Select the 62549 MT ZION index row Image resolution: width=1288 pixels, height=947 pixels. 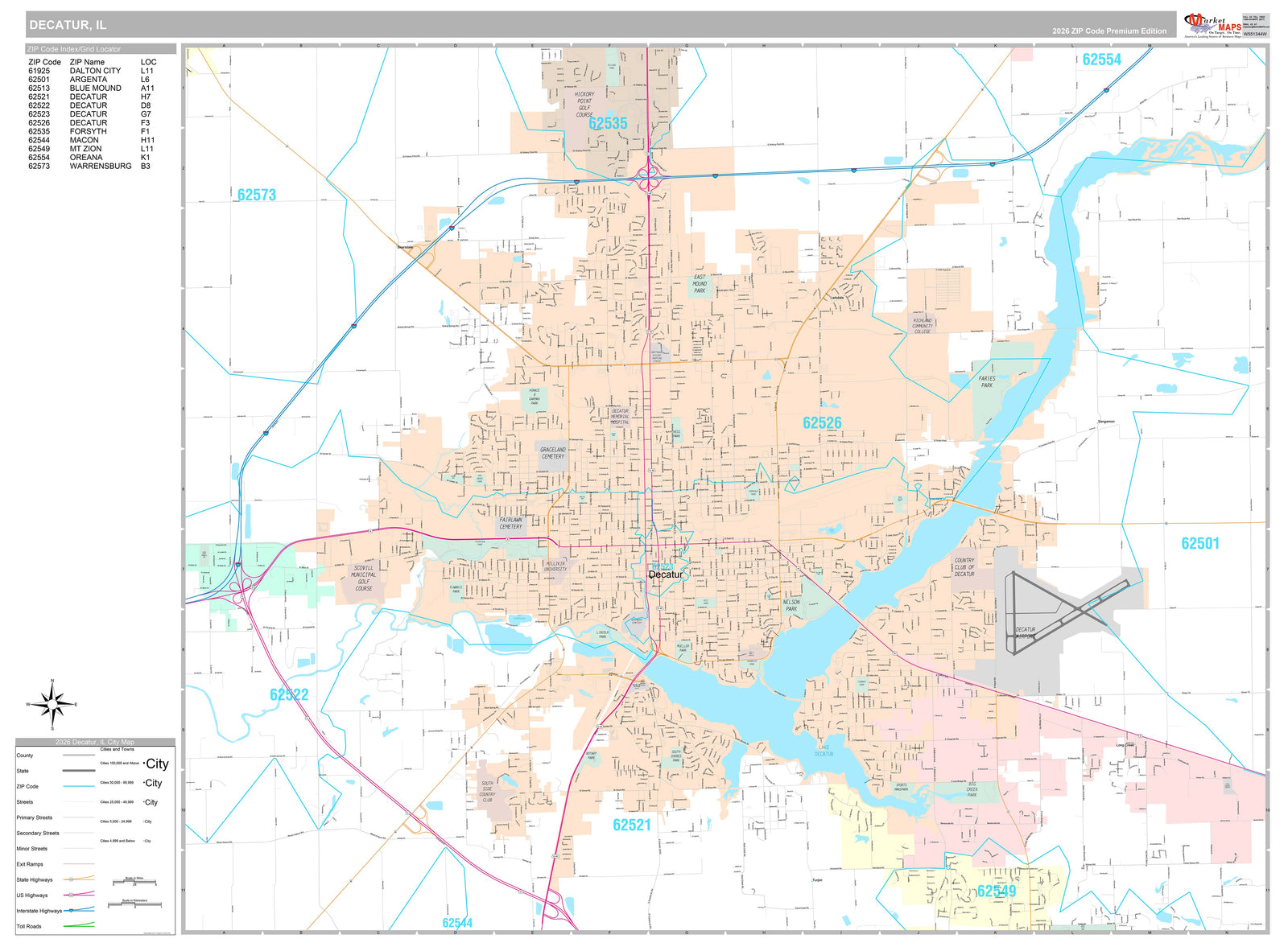(x=91, y=149)
